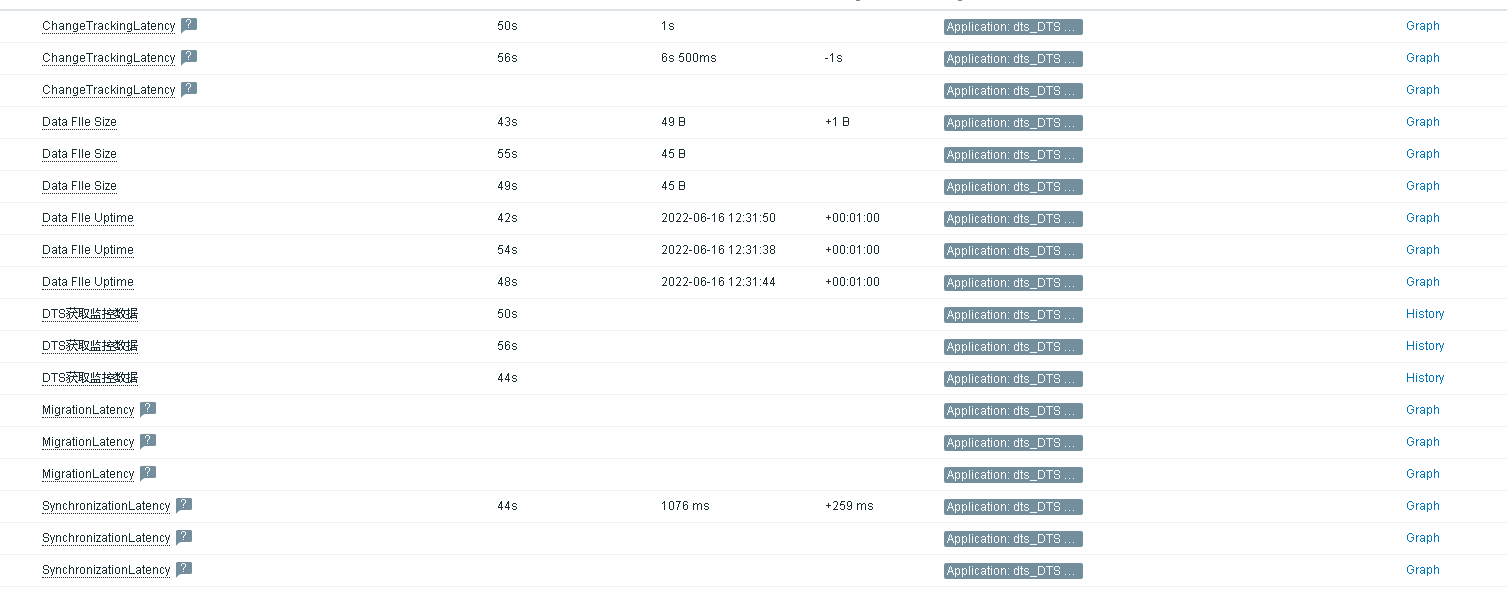The width and height of the screenshot is (1507, 592).
Task: Click help icon beside the first MigrationLatency item
Action: [x=148, y=409]
